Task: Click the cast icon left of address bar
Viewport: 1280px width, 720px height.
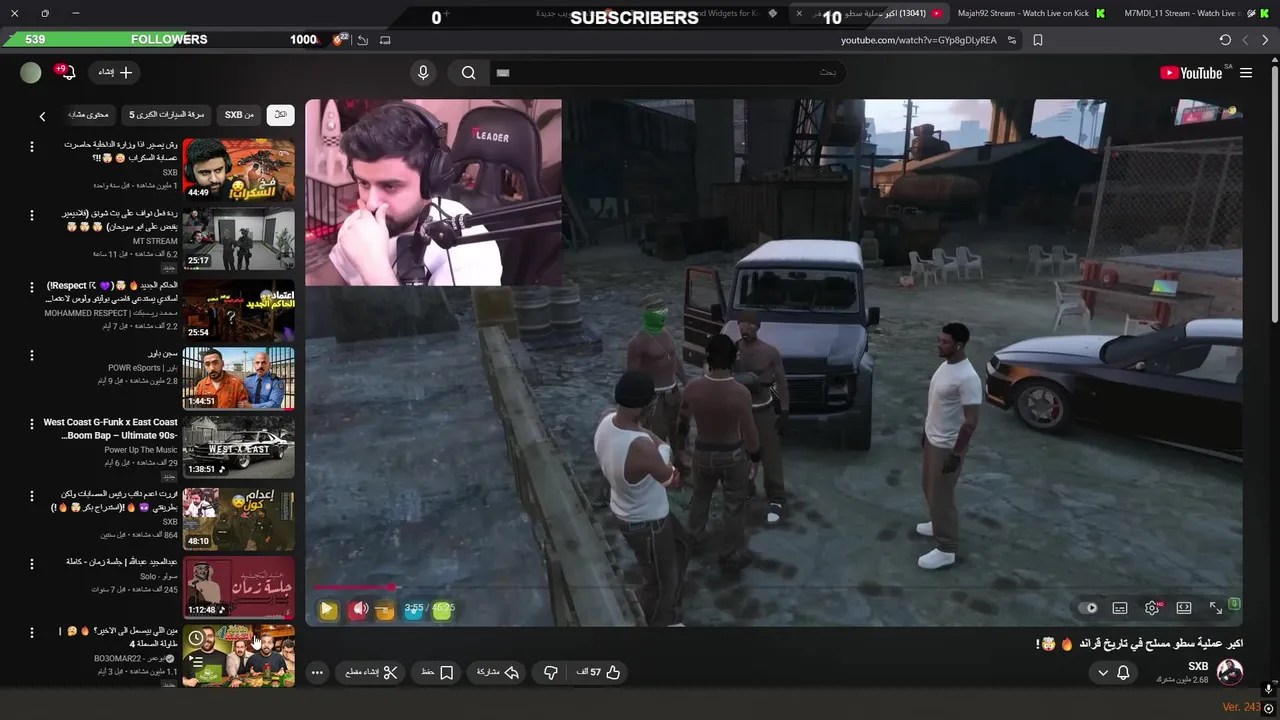Action: [x=385, y=40]
